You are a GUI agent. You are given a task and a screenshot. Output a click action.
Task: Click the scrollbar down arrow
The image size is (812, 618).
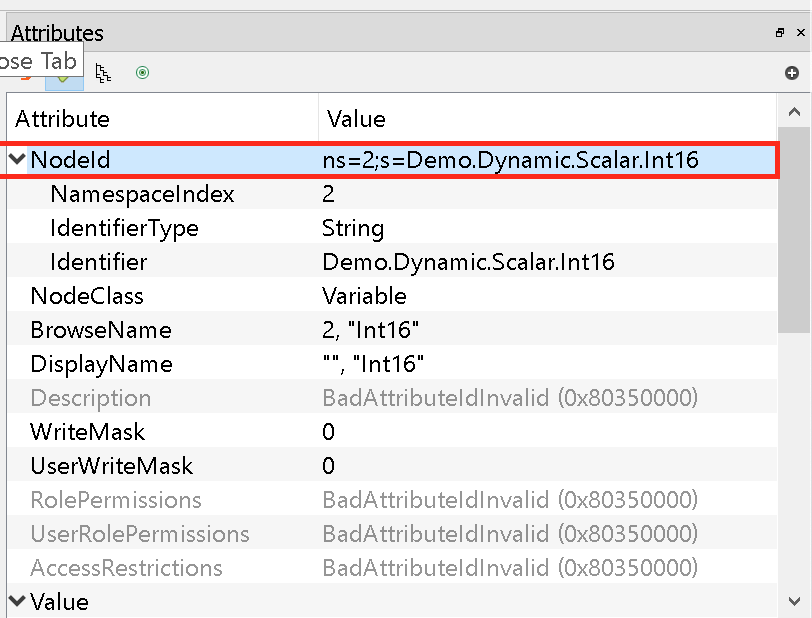(794, 601)
